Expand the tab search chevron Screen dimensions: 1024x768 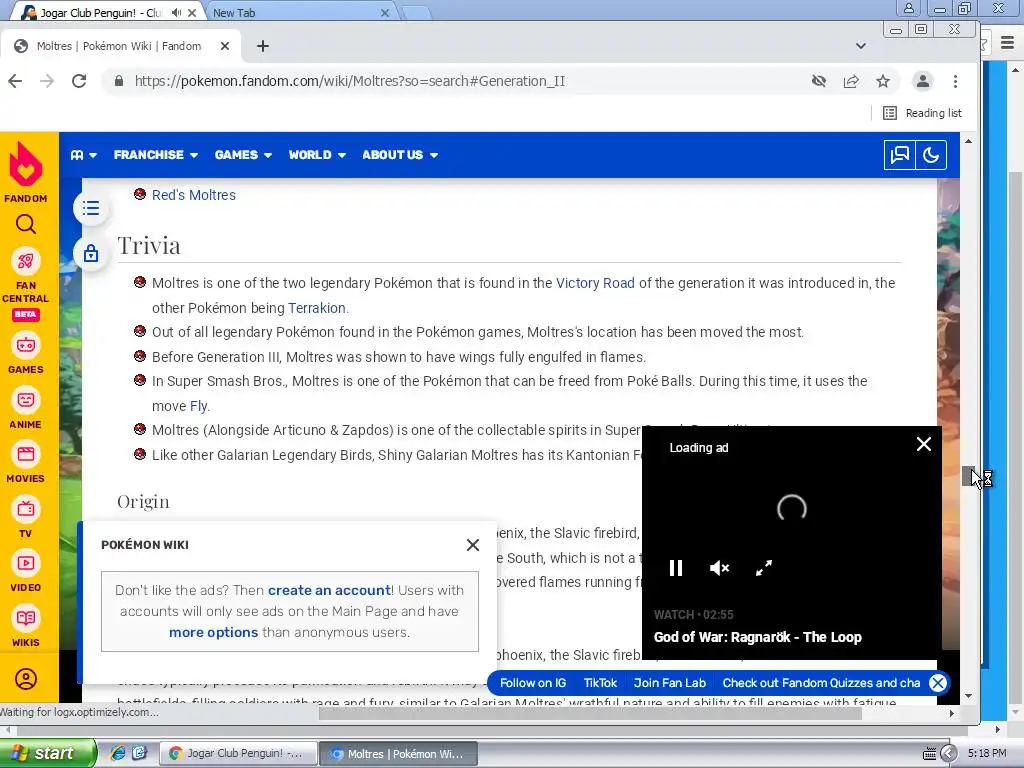point(861,46)
